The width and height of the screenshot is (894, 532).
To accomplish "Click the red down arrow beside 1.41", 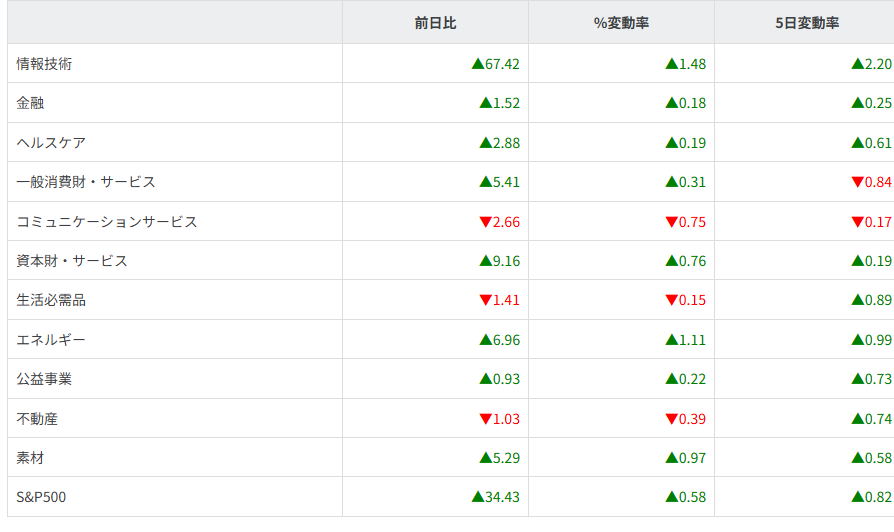I will [485, 300].
